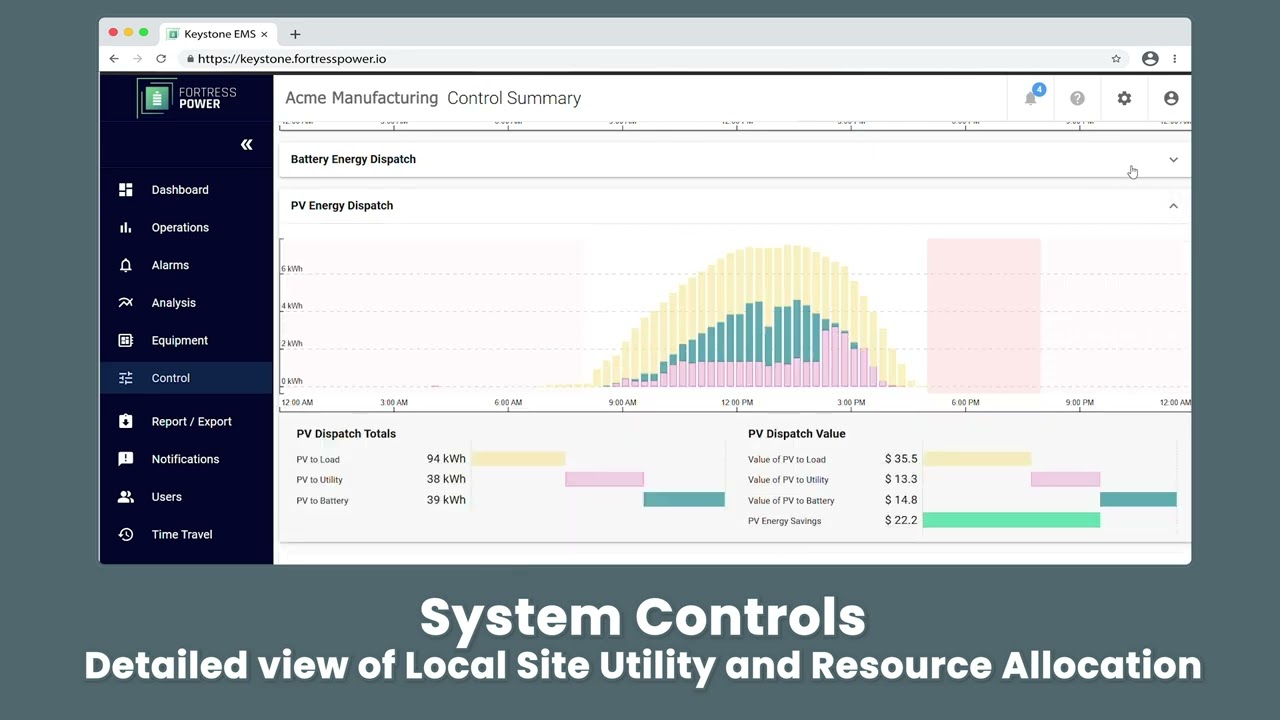1280x720 pixels.
Task: Open the Alarms page
Action: pyautogui.click(x=170, y=265)
